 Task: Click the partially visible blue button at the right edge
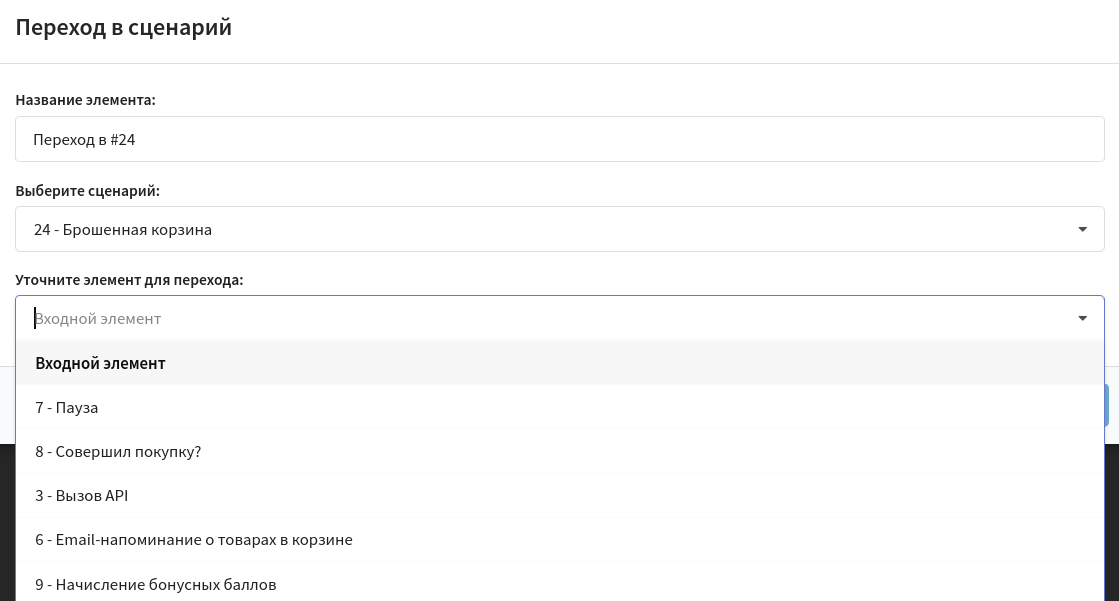pyautogui.click(x=1111, y=405)
